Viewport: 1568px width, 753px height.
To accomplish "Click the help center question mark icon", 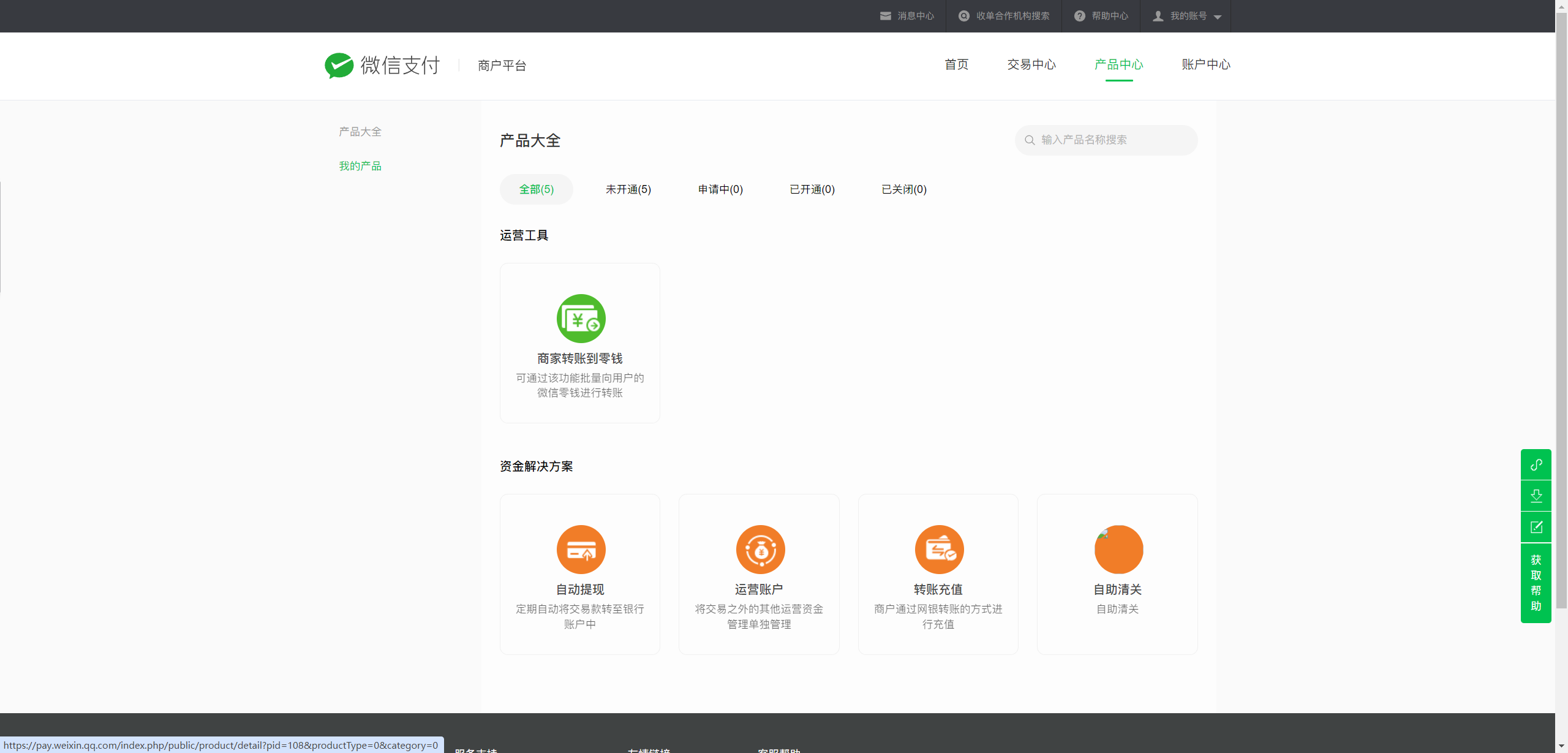I will 1079,16.
